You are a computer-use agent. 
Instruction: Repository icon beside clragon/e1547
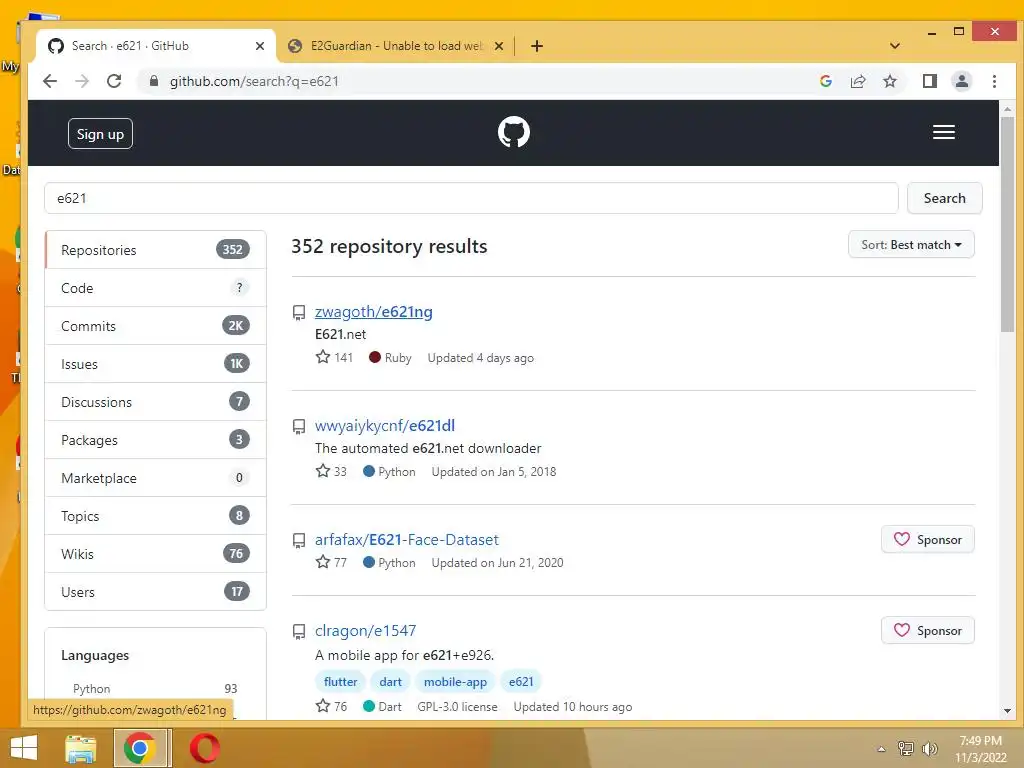298,632
